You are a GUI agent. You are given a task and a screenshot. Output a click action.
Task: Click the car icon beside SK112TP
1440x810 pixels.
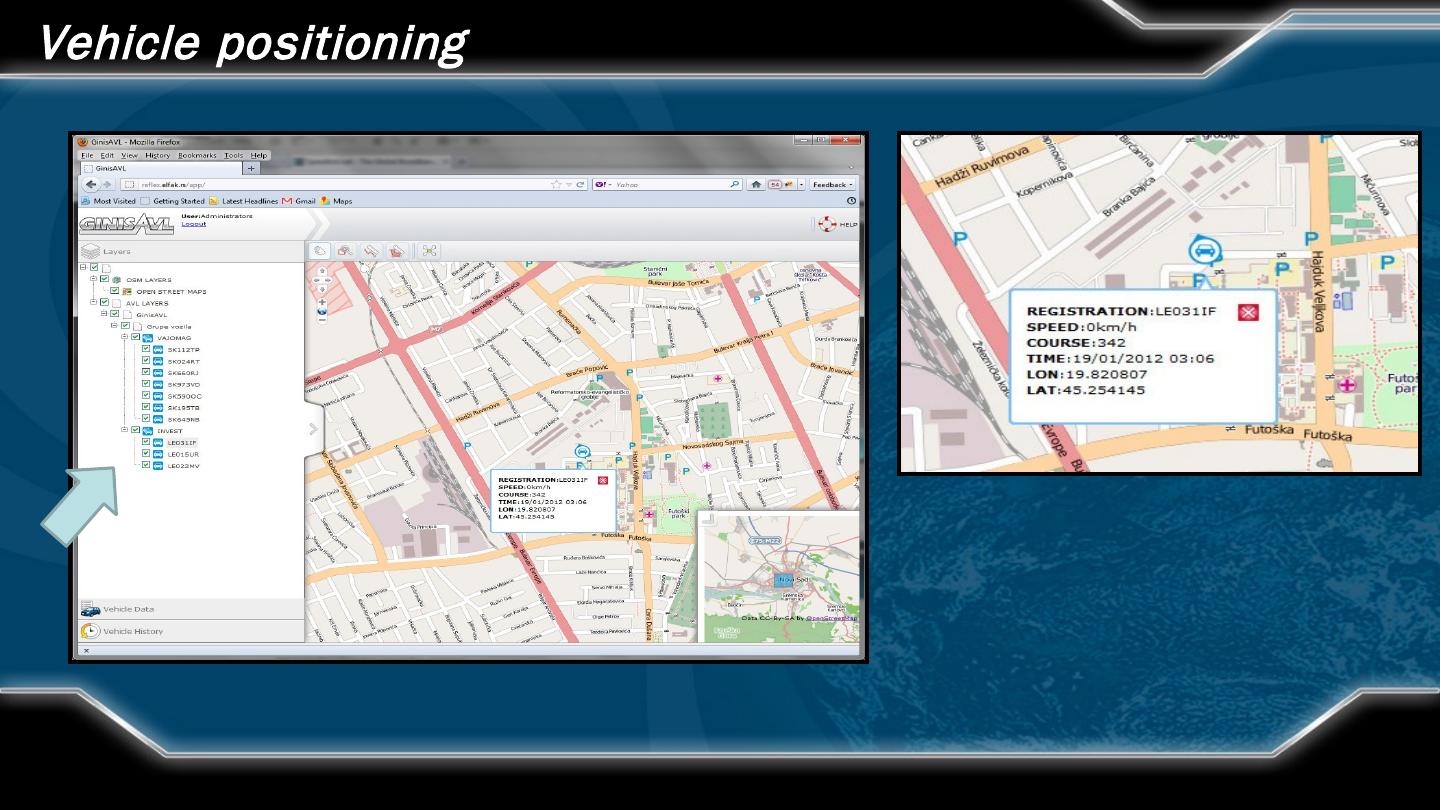[x=158, y=350]
